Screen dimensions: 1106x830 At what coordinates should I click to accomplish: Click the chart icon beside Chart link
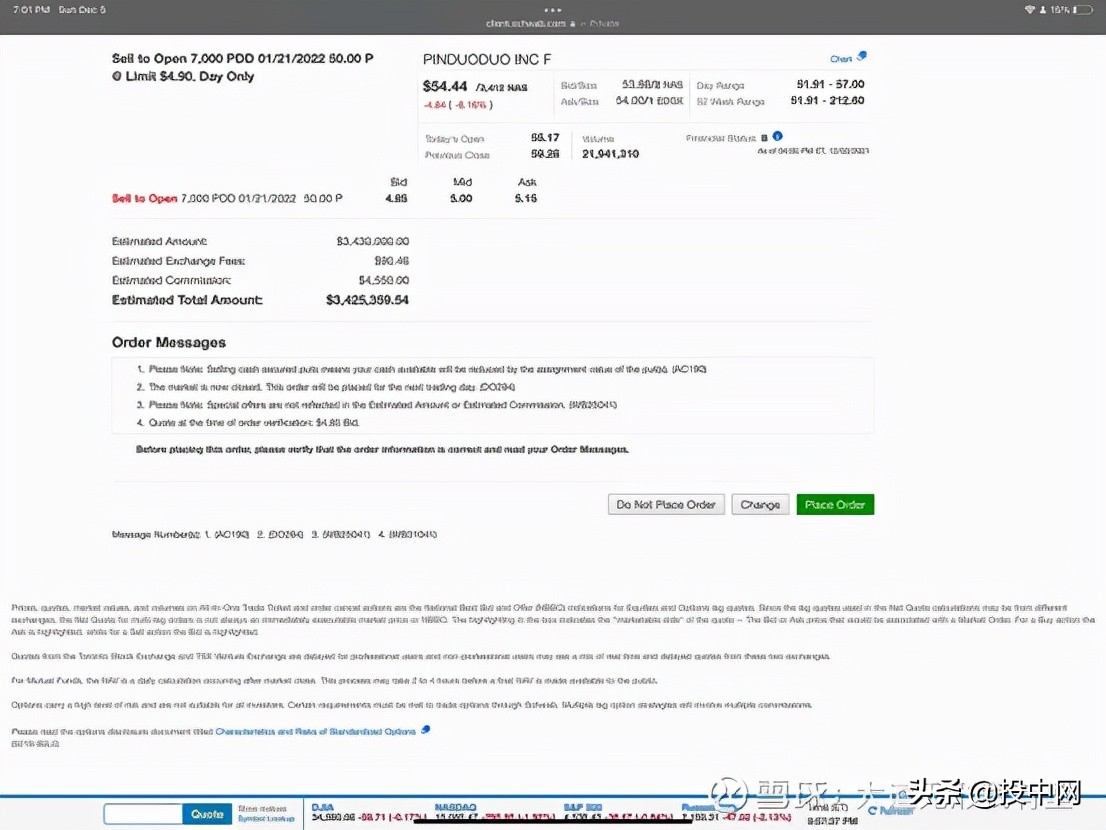(862, 57)
